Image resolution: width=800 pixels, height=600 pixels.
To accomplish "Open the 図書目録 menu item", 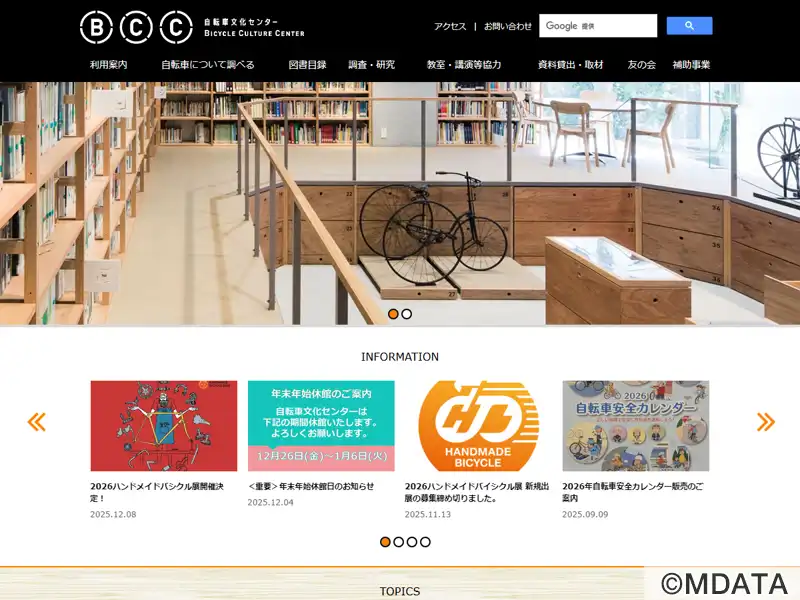I will click(x=307, y=65).
